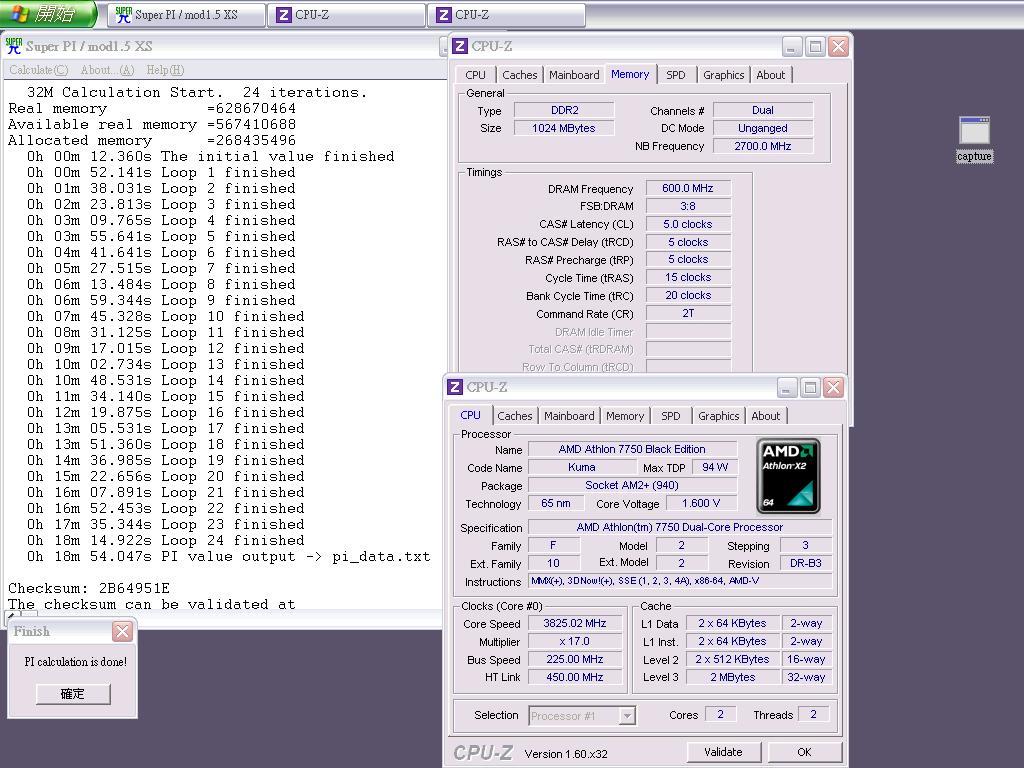Click the Package Socket AM2+ (940) field
This screenshot has width=1024, height=768.
pyautogui.click(x=632, y=485)
